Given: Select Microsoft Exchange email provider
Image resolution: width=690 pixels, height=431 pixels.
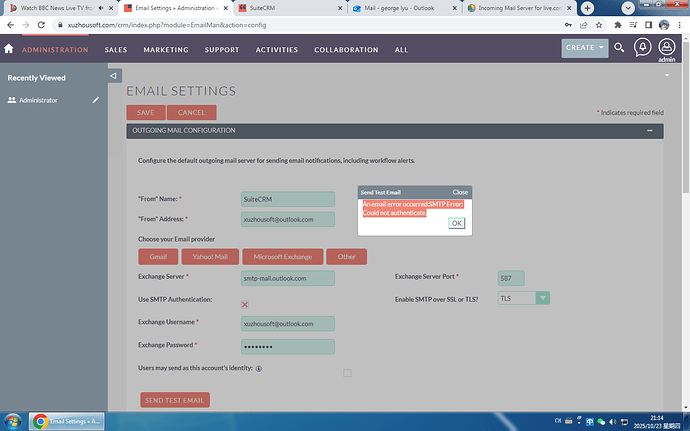Looking at the screenshot, I should (x=283, y=257).
